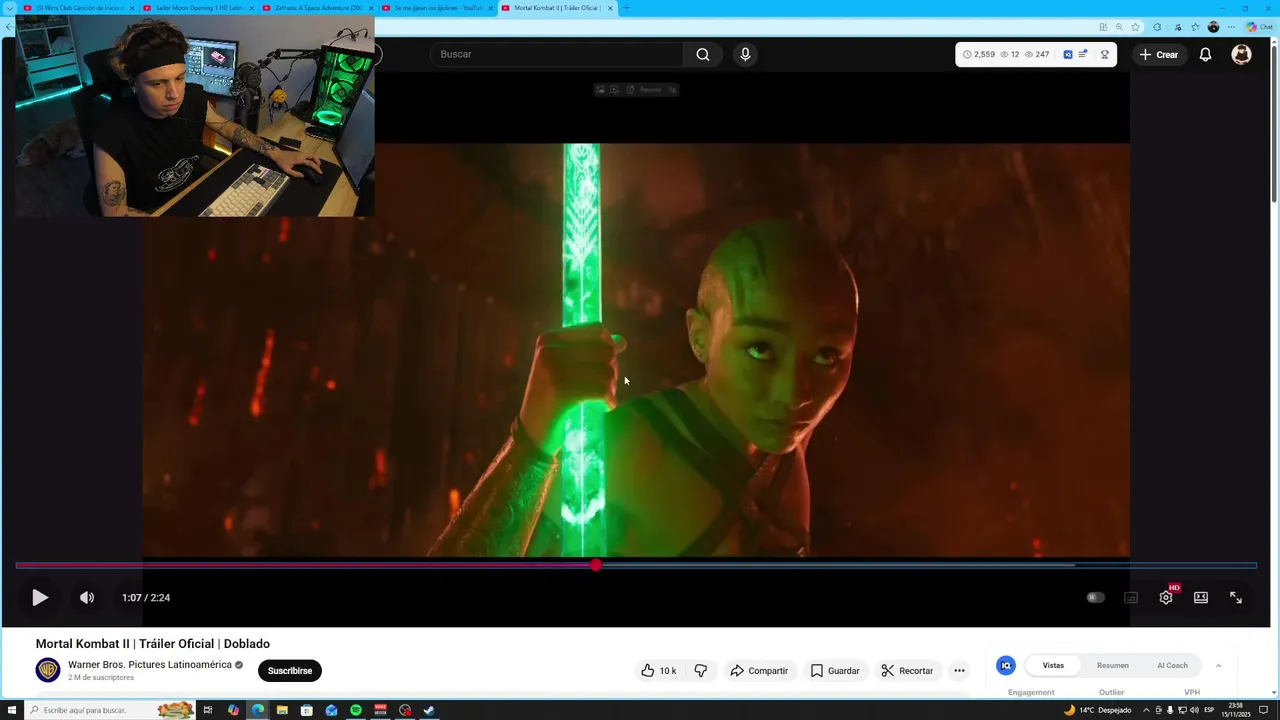Show hidden system tray icons
The image size is (1280, 720).
click(x=1146, y=710)
